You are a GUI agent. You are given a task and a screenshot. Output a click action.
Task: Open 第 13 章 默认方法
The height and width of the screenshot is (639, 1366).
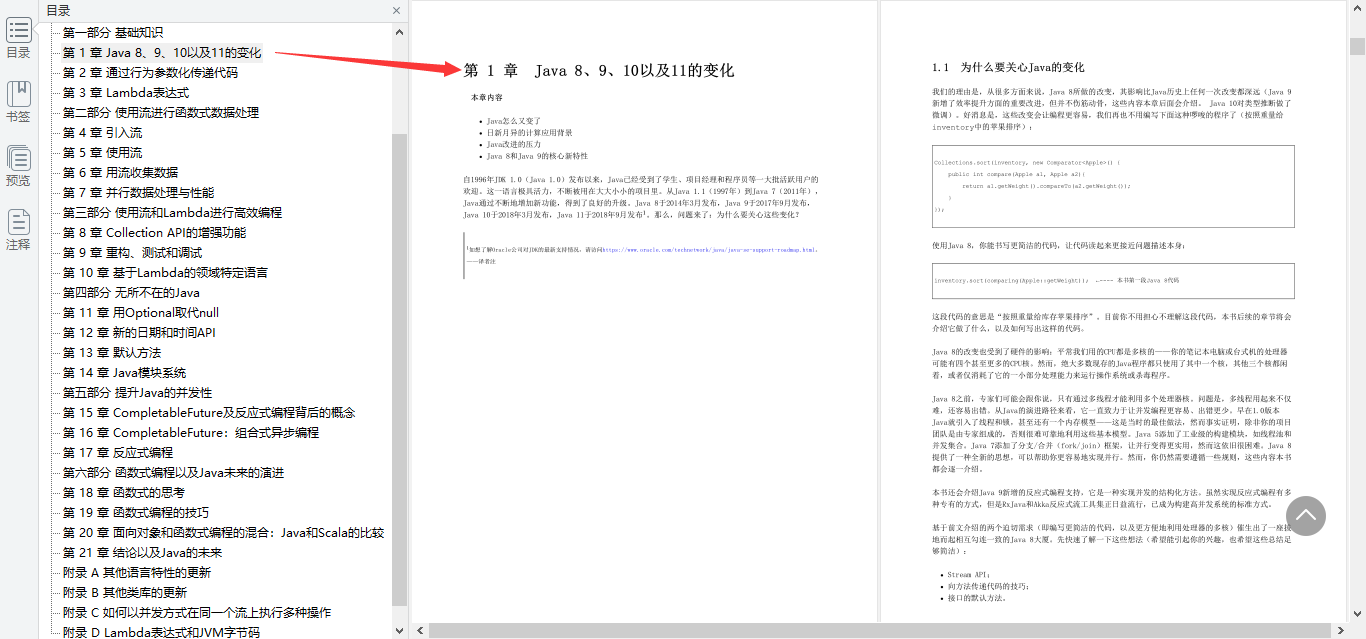pyautogui.click(x=111, y=352)
